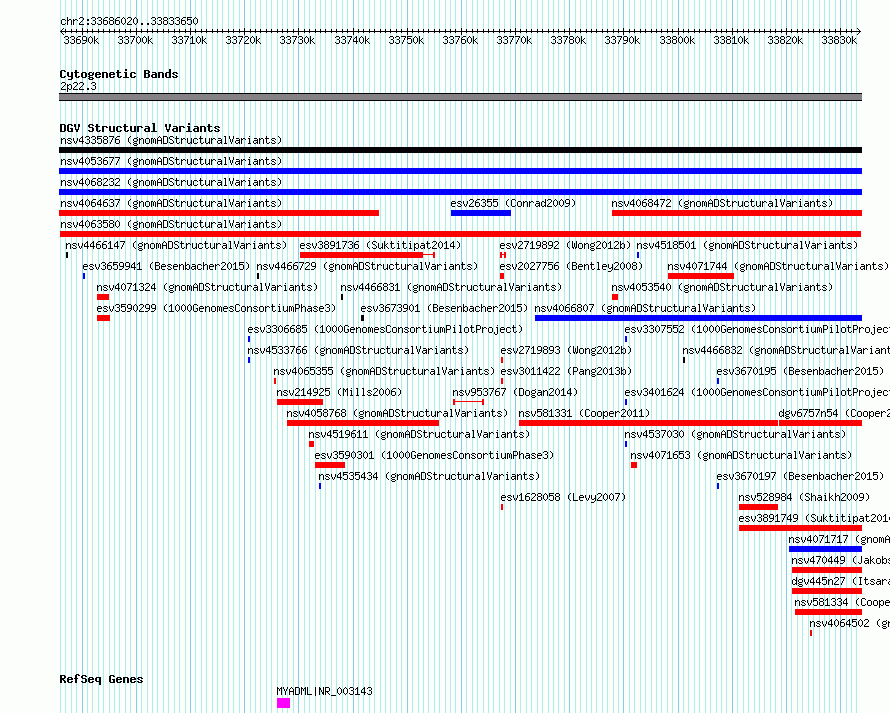890x713 pixels.
Task: Select the nsv4053677 blue variant bar
Action: point(460,171)
